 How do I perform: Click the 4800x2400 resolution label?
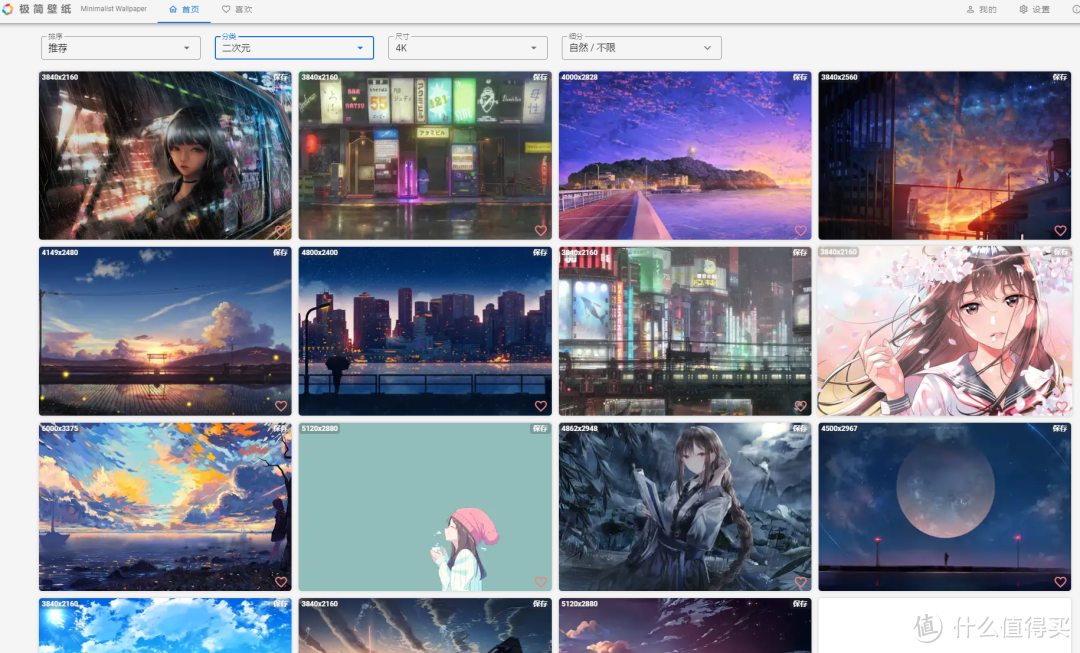tap(320, 253)
